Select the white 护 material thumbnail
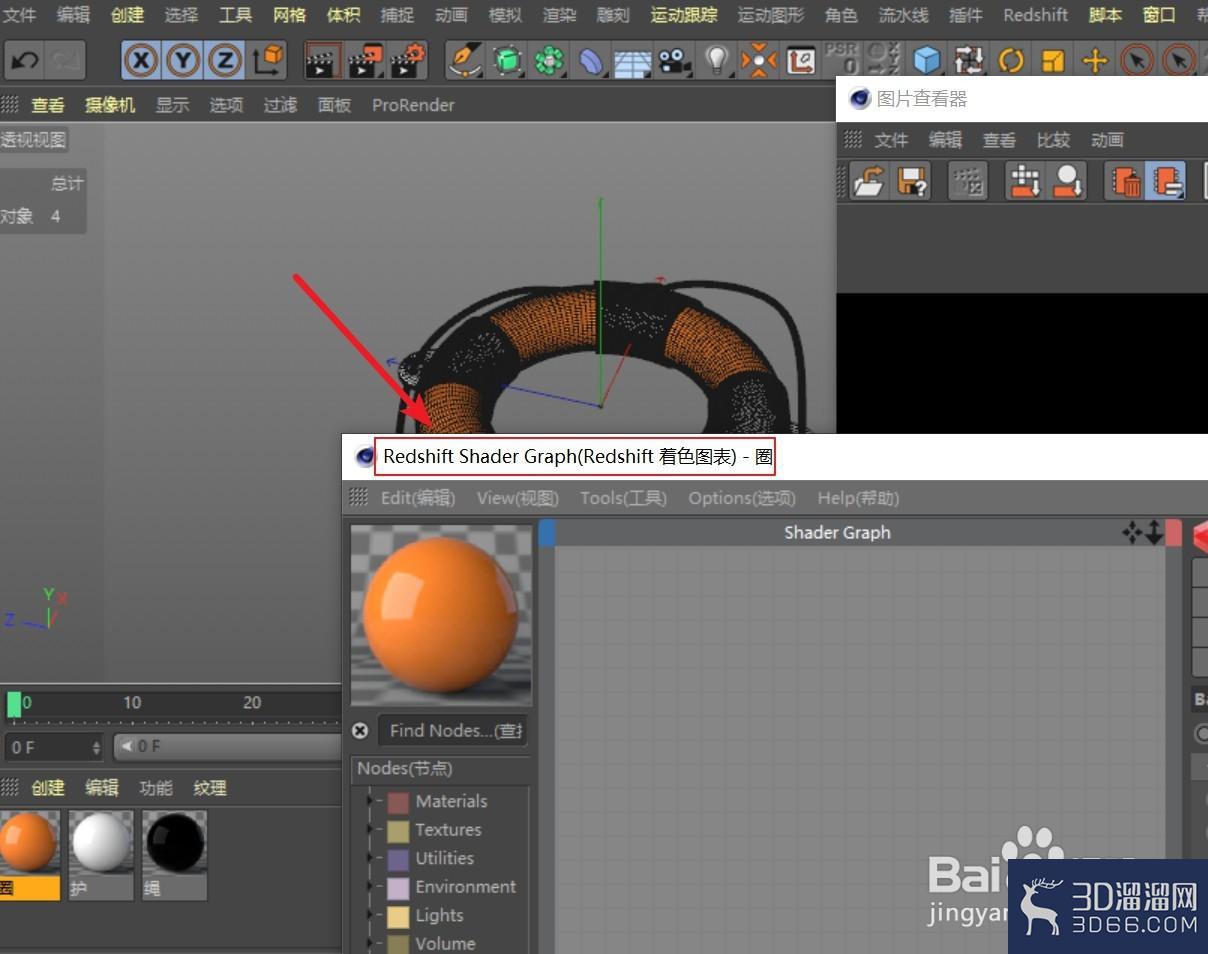 pos(101,843)
